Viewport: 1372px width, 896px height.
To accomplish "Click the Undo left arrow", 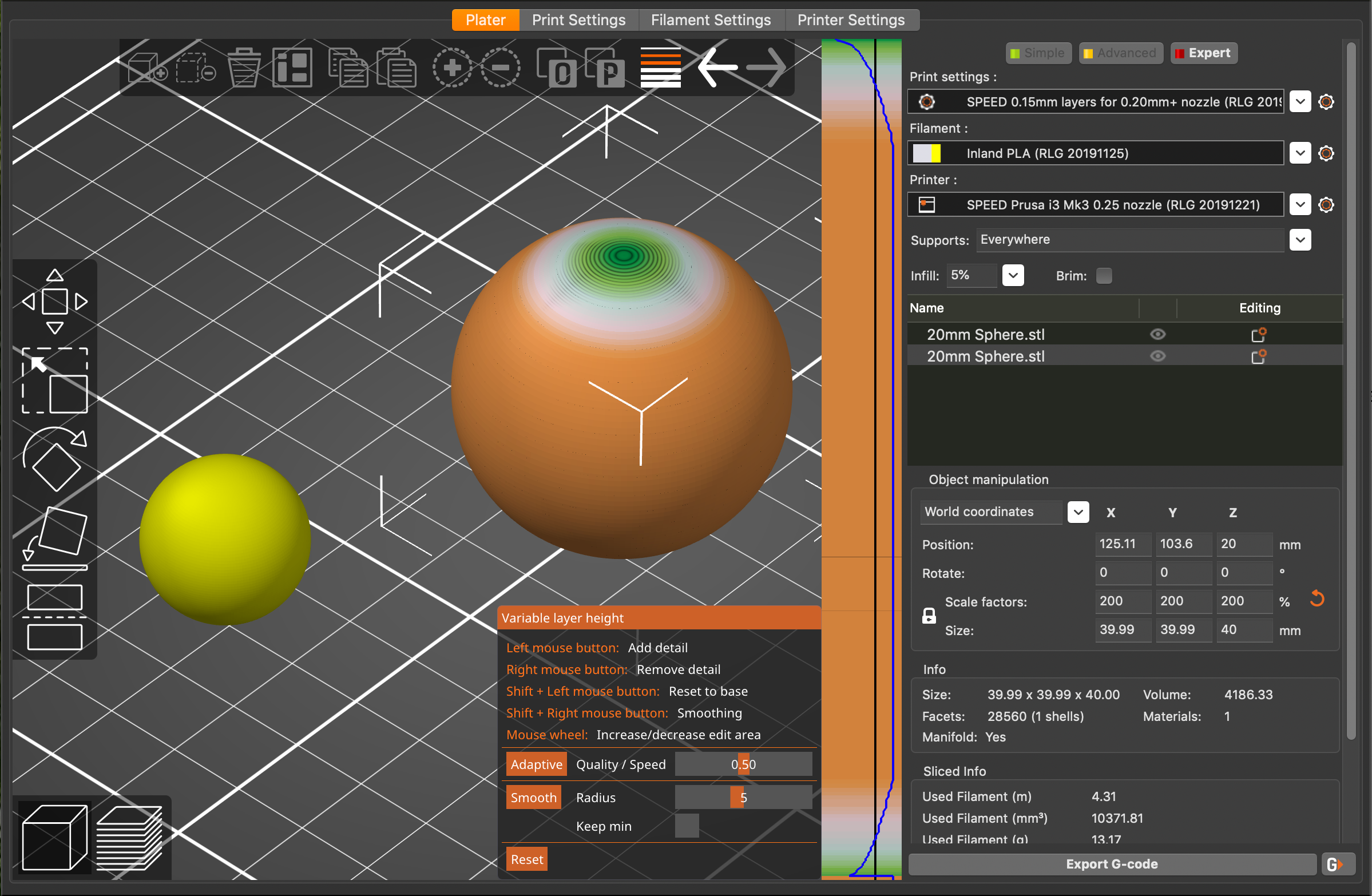I will point(716,68).
